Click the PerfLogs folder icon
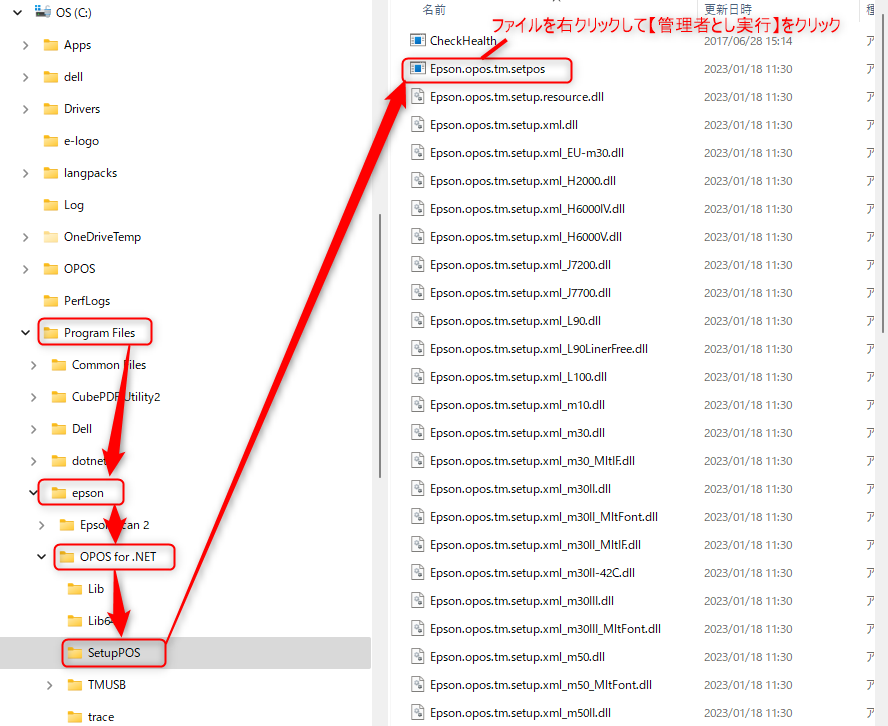Viewport: 888px width, 726px height. coord(51,301)
